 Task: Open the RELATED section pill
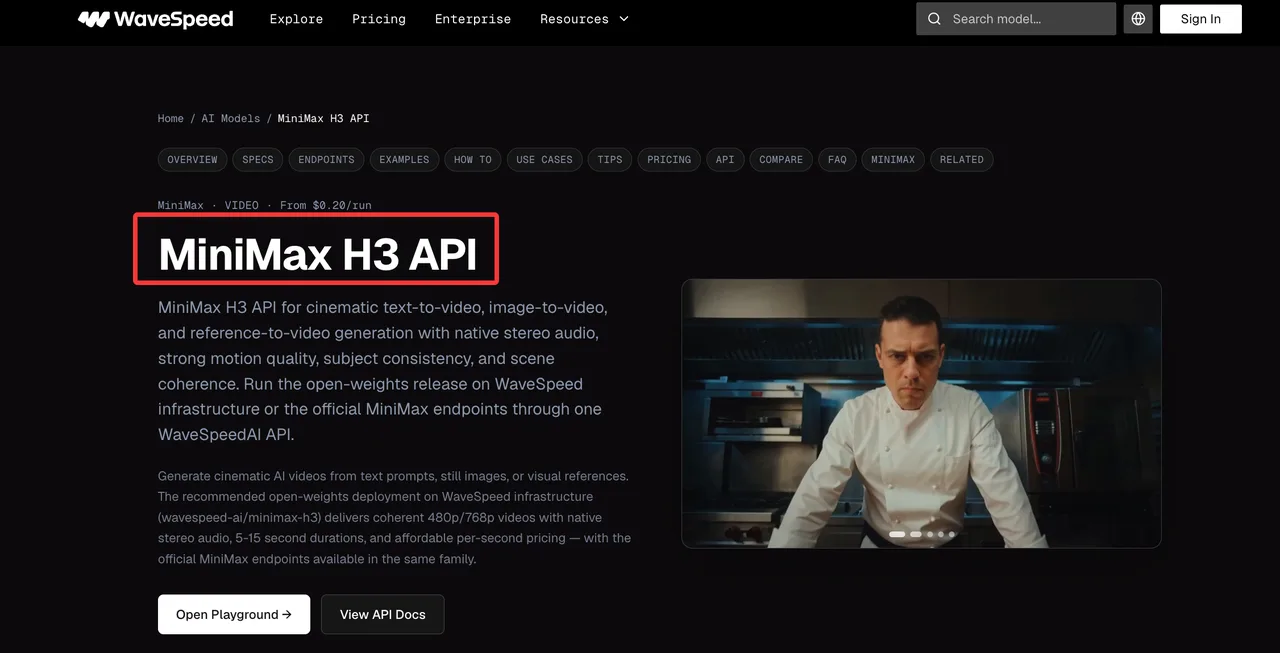pyautogui.click(x=962, y=159)
